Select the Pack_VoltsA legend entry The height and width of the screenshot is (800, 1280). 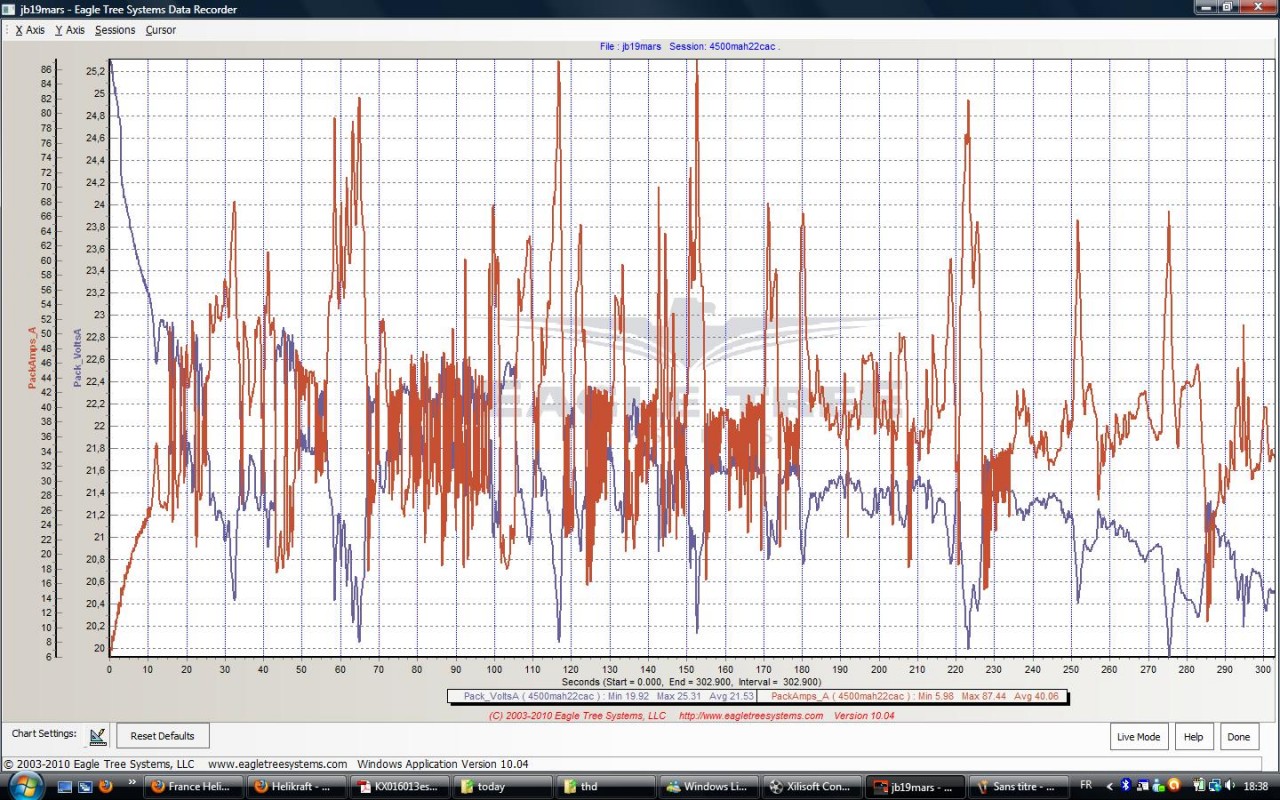(x=602, y=696)
